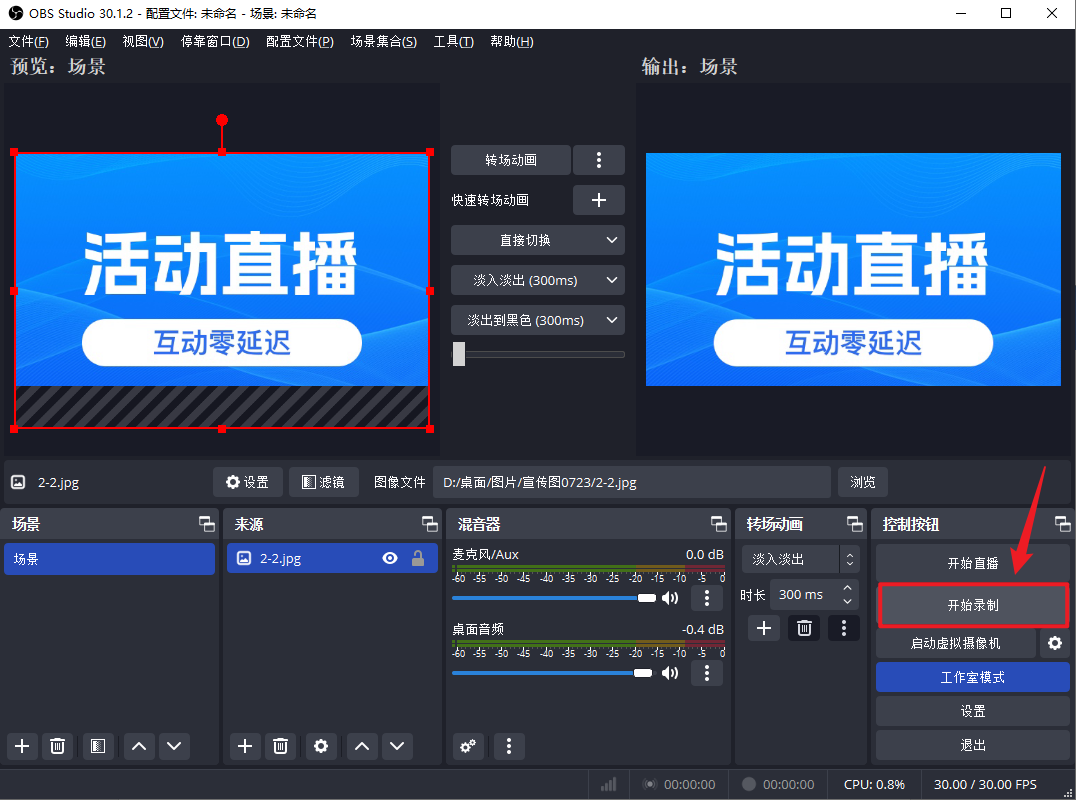Open the 场景集合(S) menu
This screenshot has height=800, width=1076.
(383, 41)
